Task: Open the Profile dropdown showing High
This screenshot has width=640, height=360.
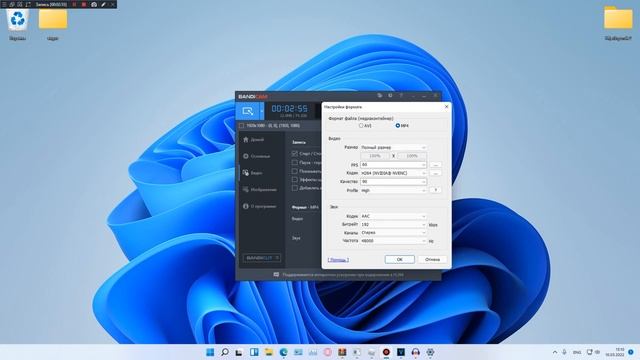Action: pos(393,190)
